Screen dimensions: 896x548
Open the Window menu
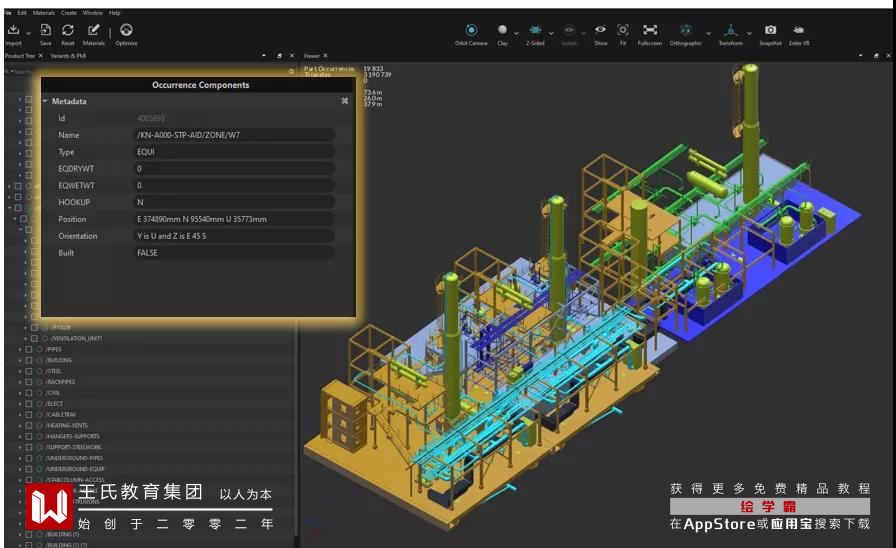93,13
